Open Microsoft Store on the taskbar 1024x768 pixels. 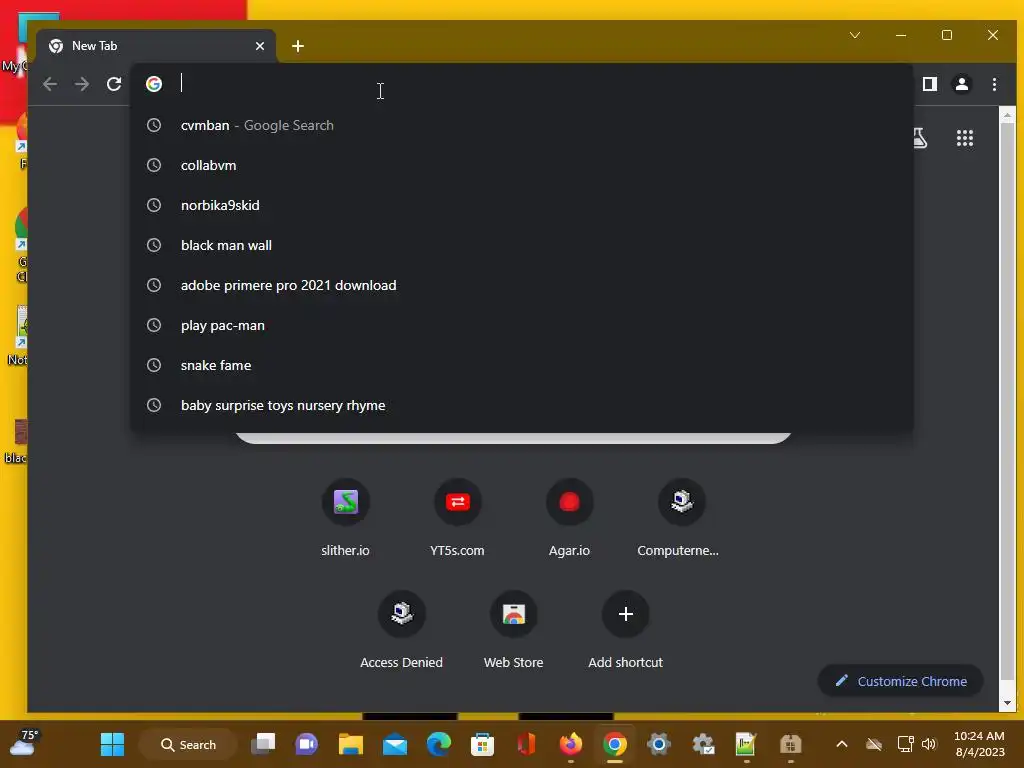coord(483,744)
